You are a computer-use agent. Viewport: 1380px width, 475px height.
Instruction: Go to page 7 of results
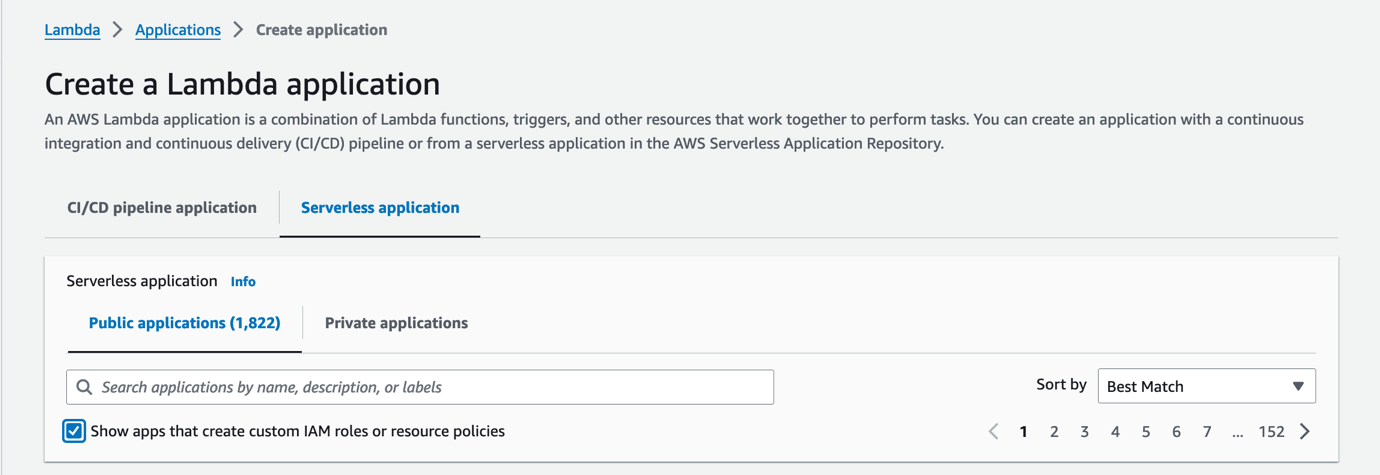[1207, 432]
